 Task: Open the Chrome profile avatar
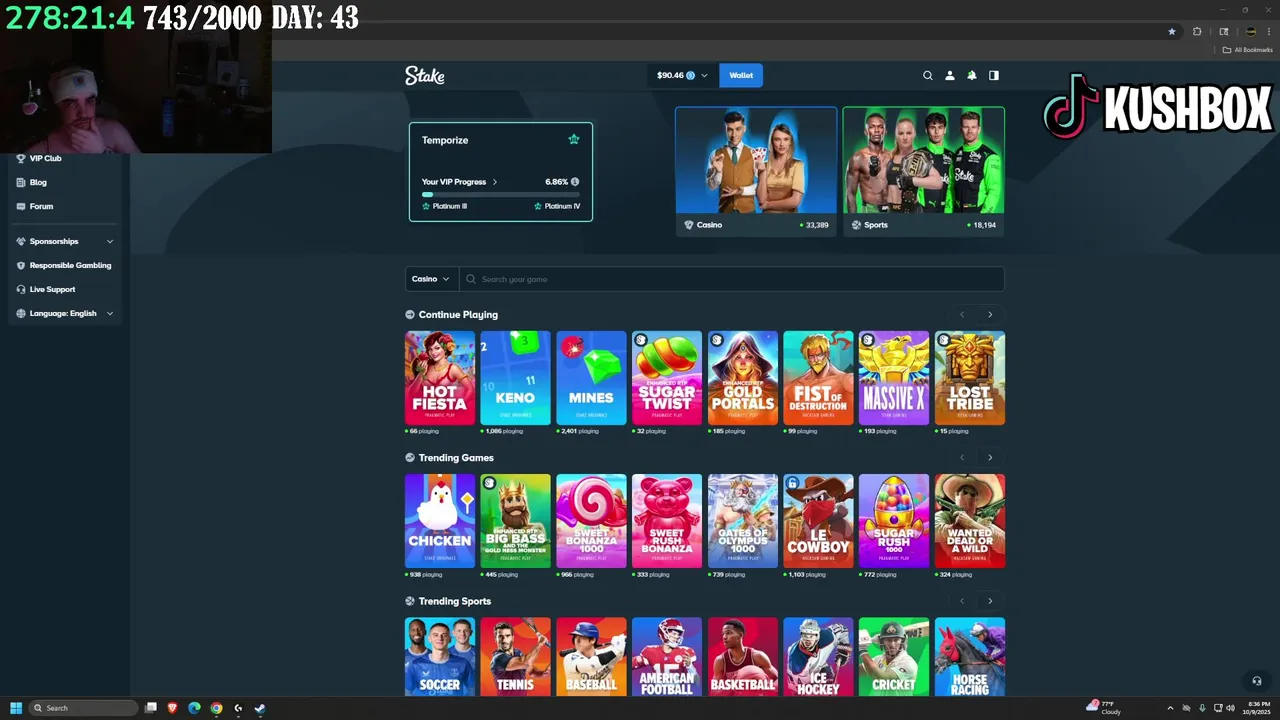click(x=1250, y=31)
